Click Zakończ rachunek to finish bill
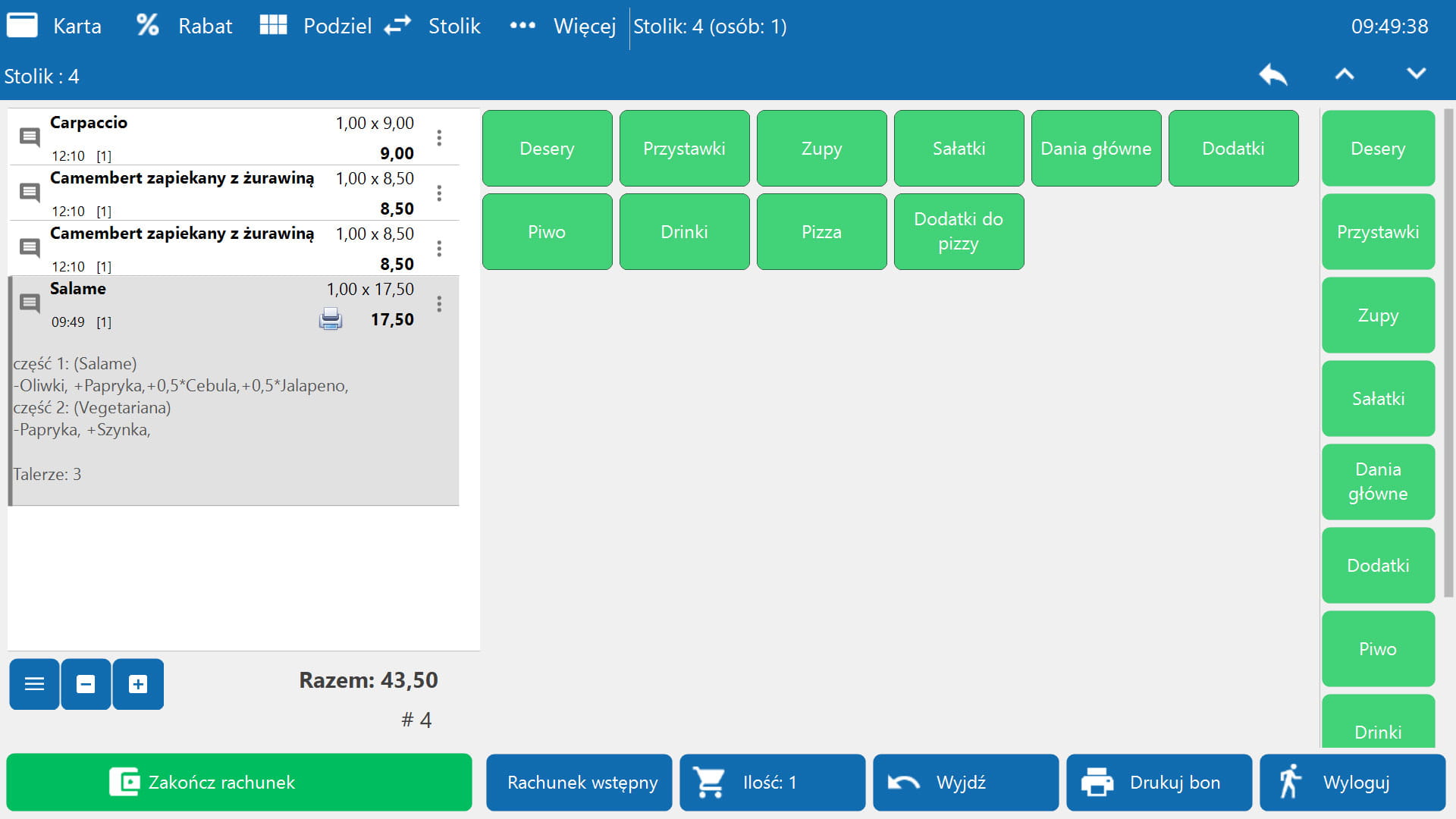This screenshot has width=1456, height=819. [x=239, y=782]
